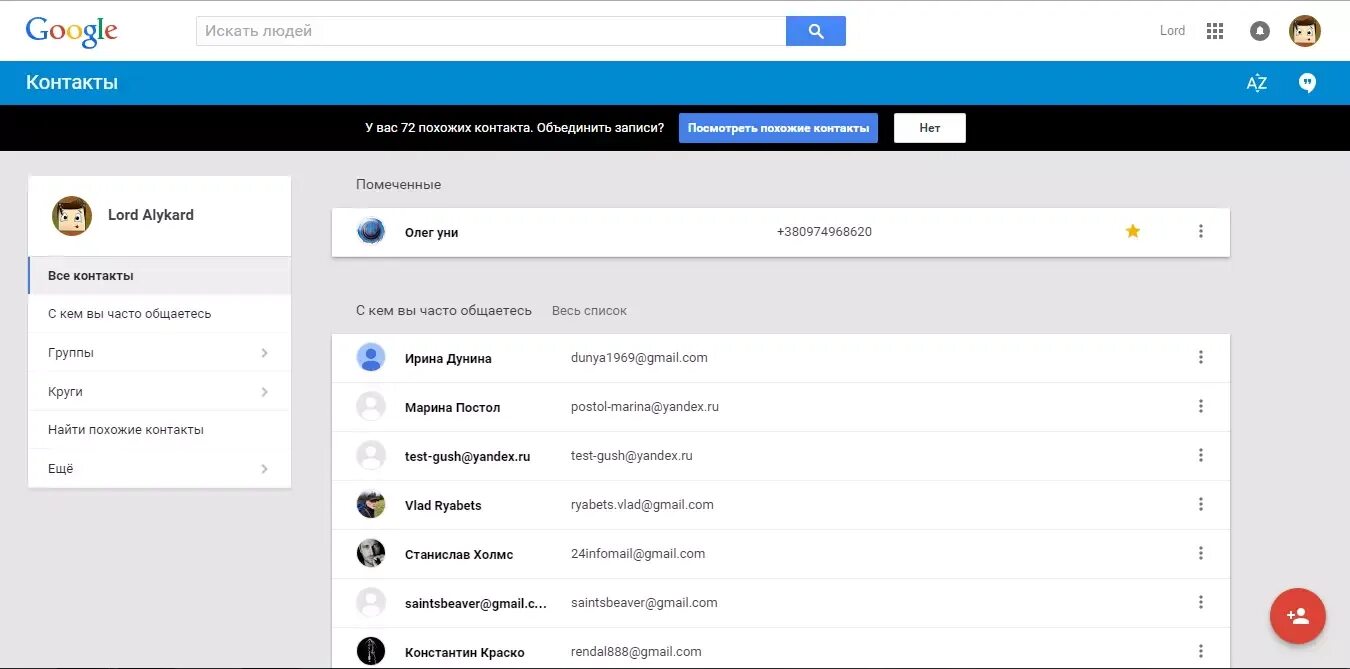Image resolution: width=1350 pixels, height=669 pixels.
Task: Open contact Ирина Дунина by name
Action: (448, 358)
